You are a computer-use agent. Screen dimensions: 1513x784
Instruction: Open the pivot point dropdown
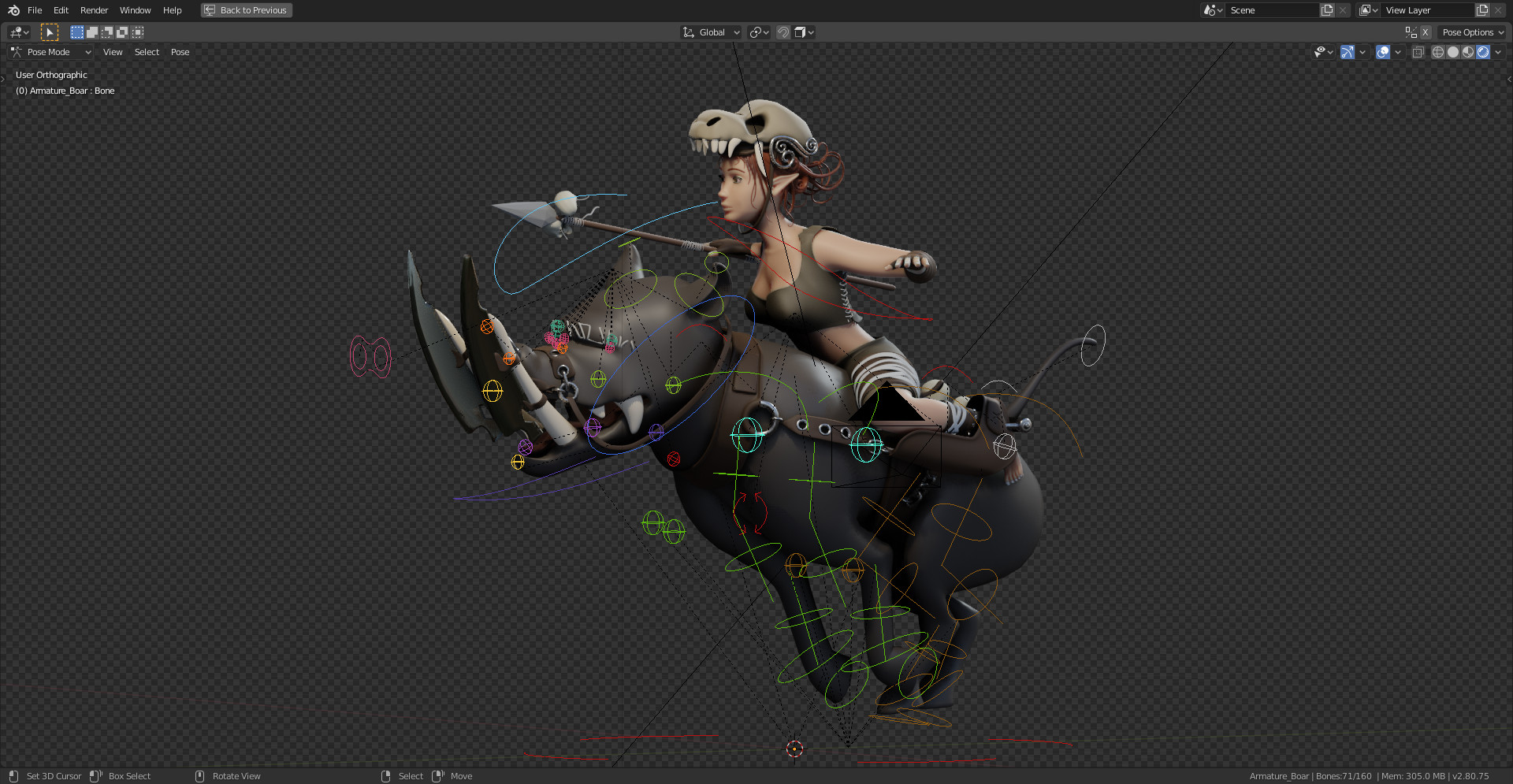pos(759,32)
